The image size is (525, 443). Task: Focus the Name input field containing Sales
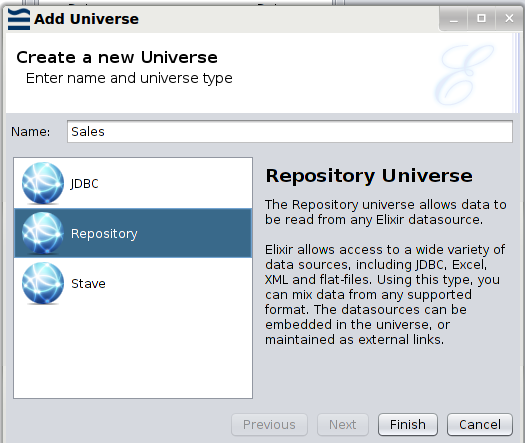coord(290,132)
